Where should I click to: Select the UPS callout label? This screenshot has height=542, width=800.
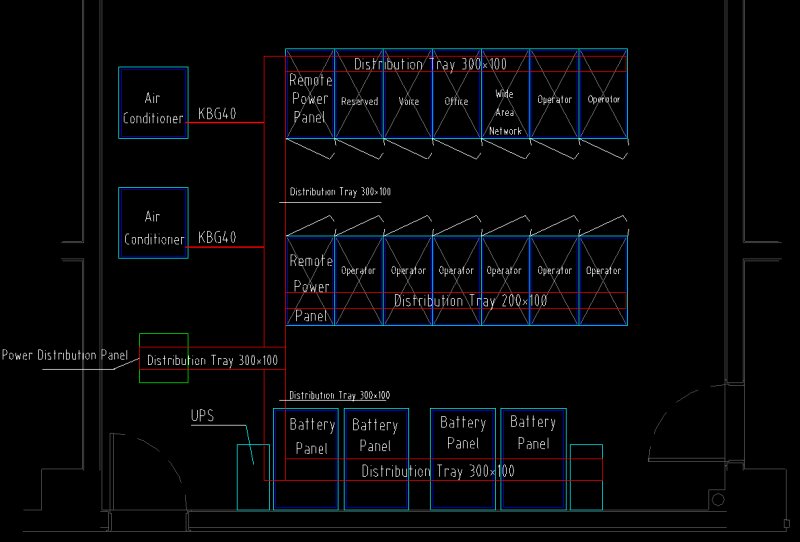pyautogui.click(x=203, y=416)
